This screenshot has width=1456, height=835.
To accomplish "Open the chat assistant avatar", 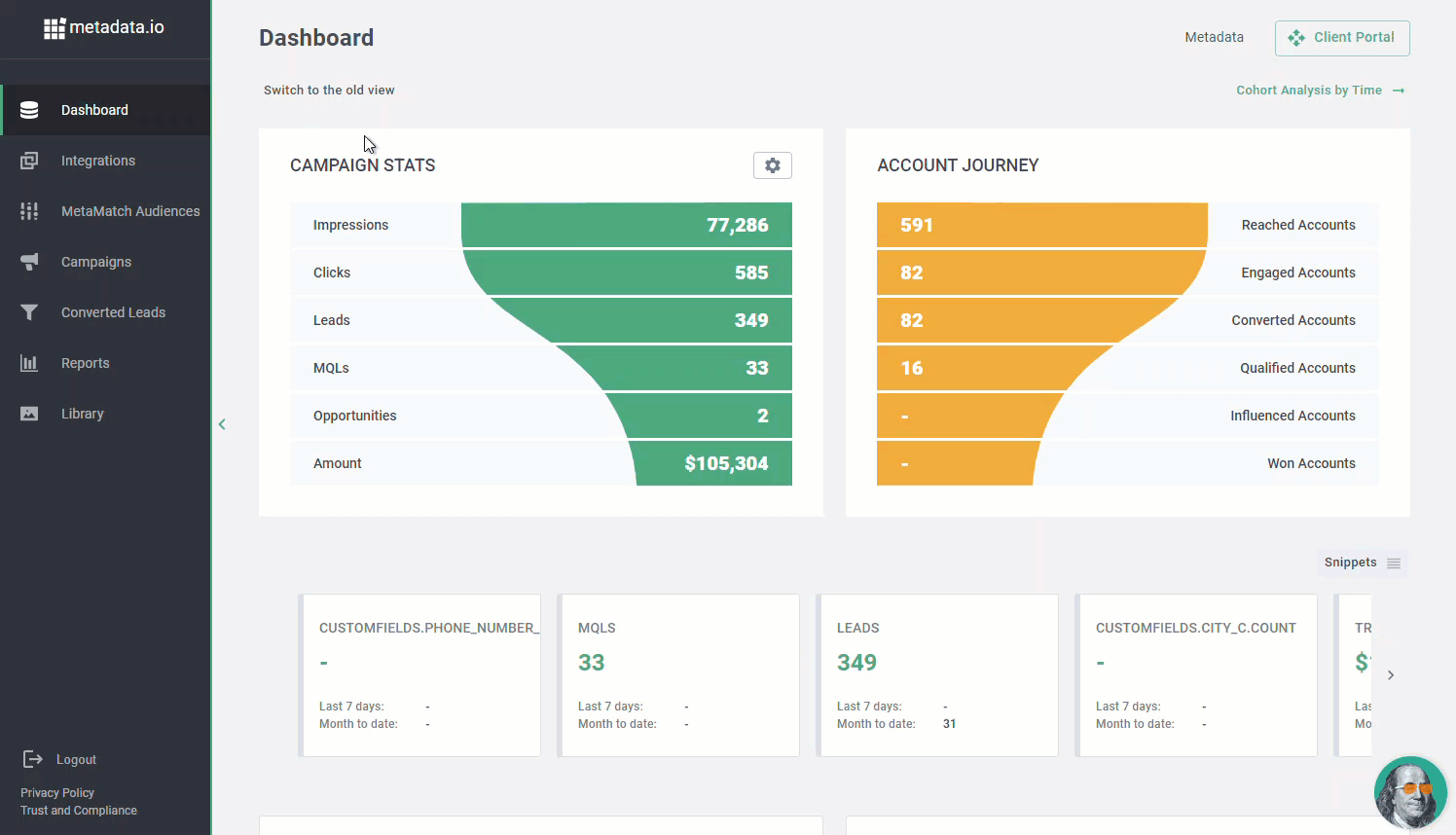I will point(1409,792).
